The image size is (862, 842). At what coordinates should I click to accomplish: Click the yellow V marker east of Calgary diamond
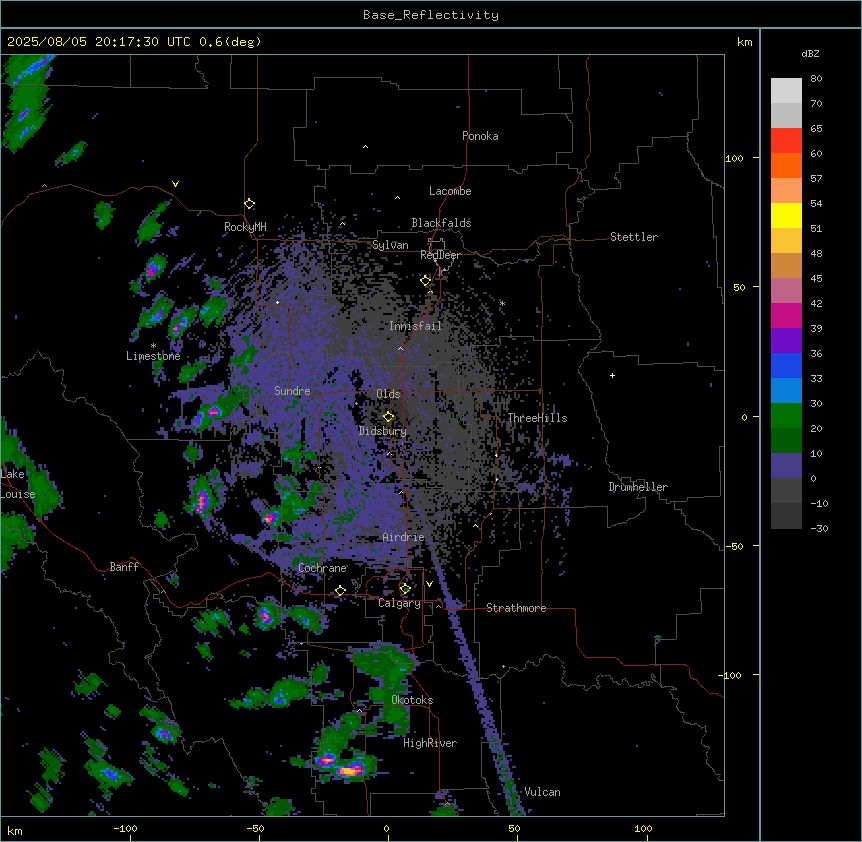(429, 584)
